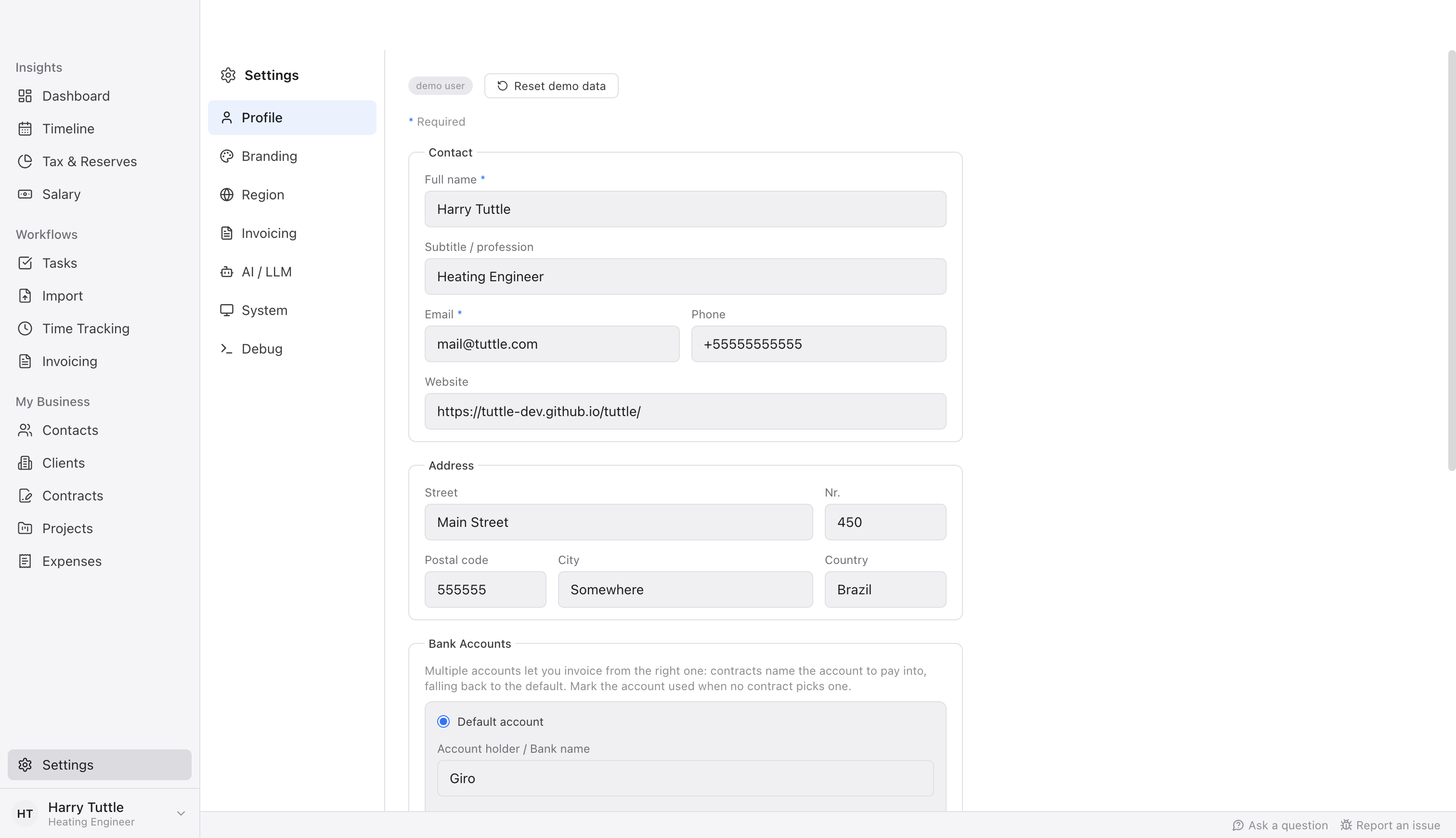Click the Debug terminal icon
This screenshot has width=1456, height=838.
(227, 349)
